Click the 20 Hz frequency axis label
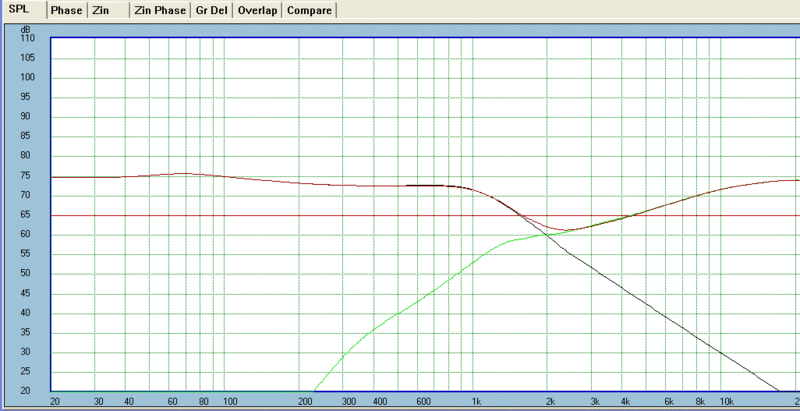The width and height of the screenshot is (800, 411). click(55, 402)
